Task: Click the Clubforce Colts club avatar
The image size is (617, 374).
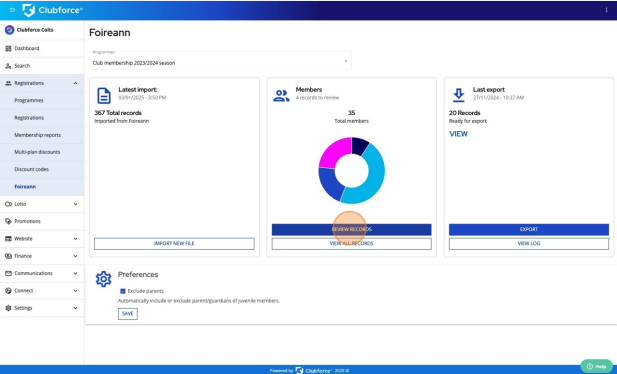Action: [x=9, y=30]
